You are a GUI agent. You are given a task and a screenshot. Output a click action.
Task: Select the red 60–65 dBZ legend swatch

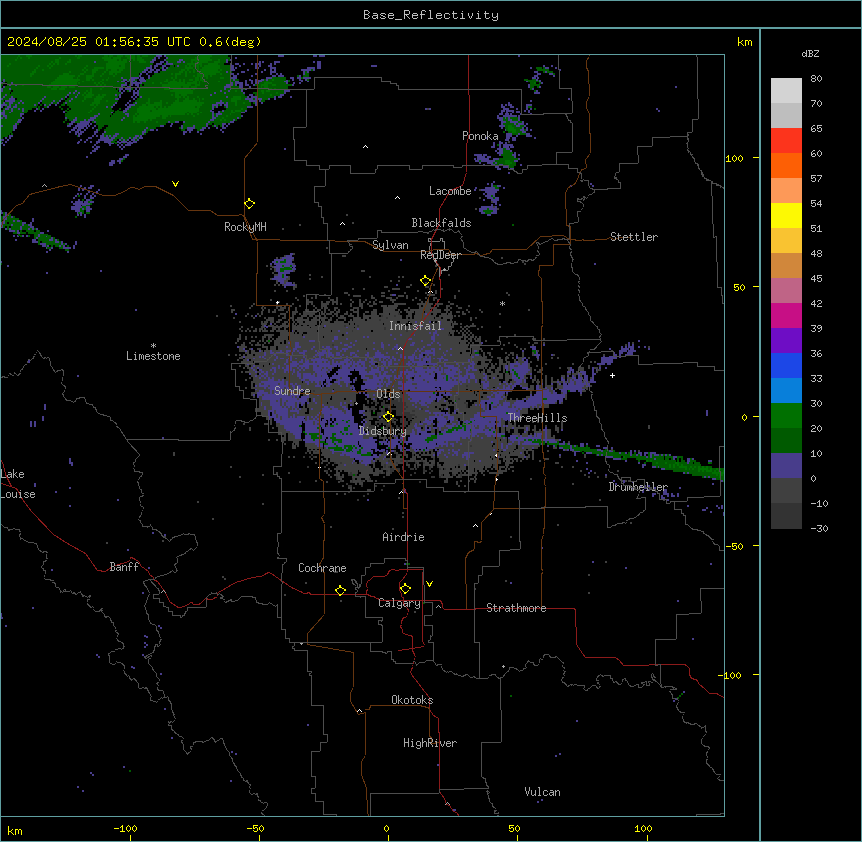(786, 141)
